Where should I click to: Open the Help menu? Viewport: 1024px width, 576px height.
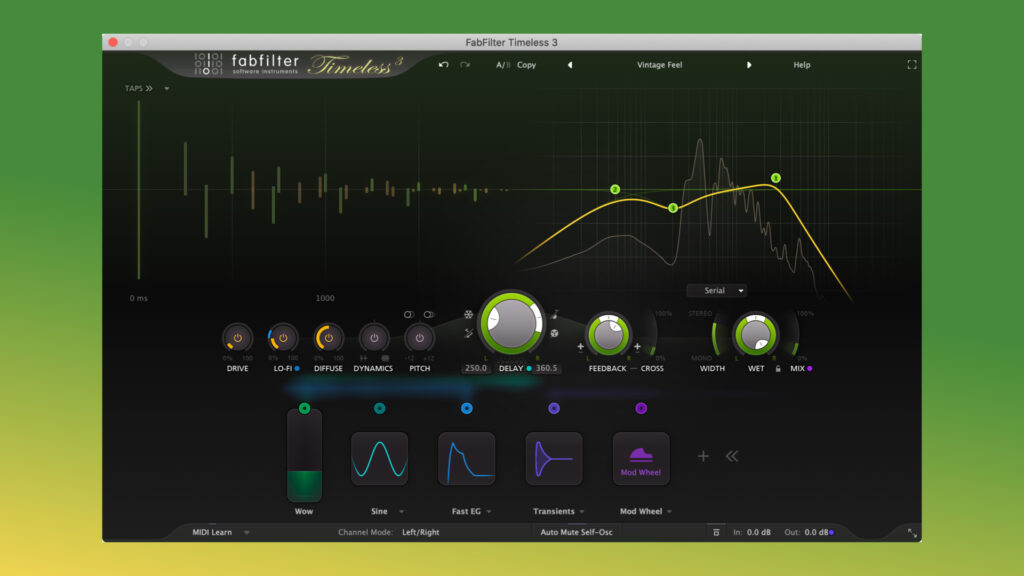pyautogui.click(x=802, y=65)
